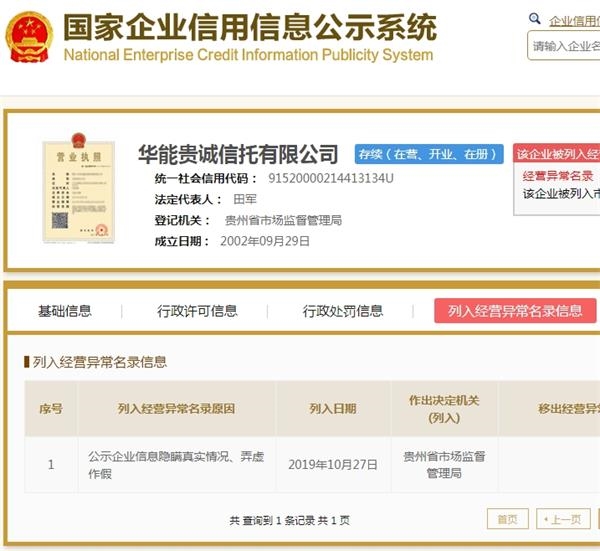The width and height of the screenshot is (600, 551).
Task: Click the site title 国家企业信用信息公示系统
Action: (x=250, y=27)
